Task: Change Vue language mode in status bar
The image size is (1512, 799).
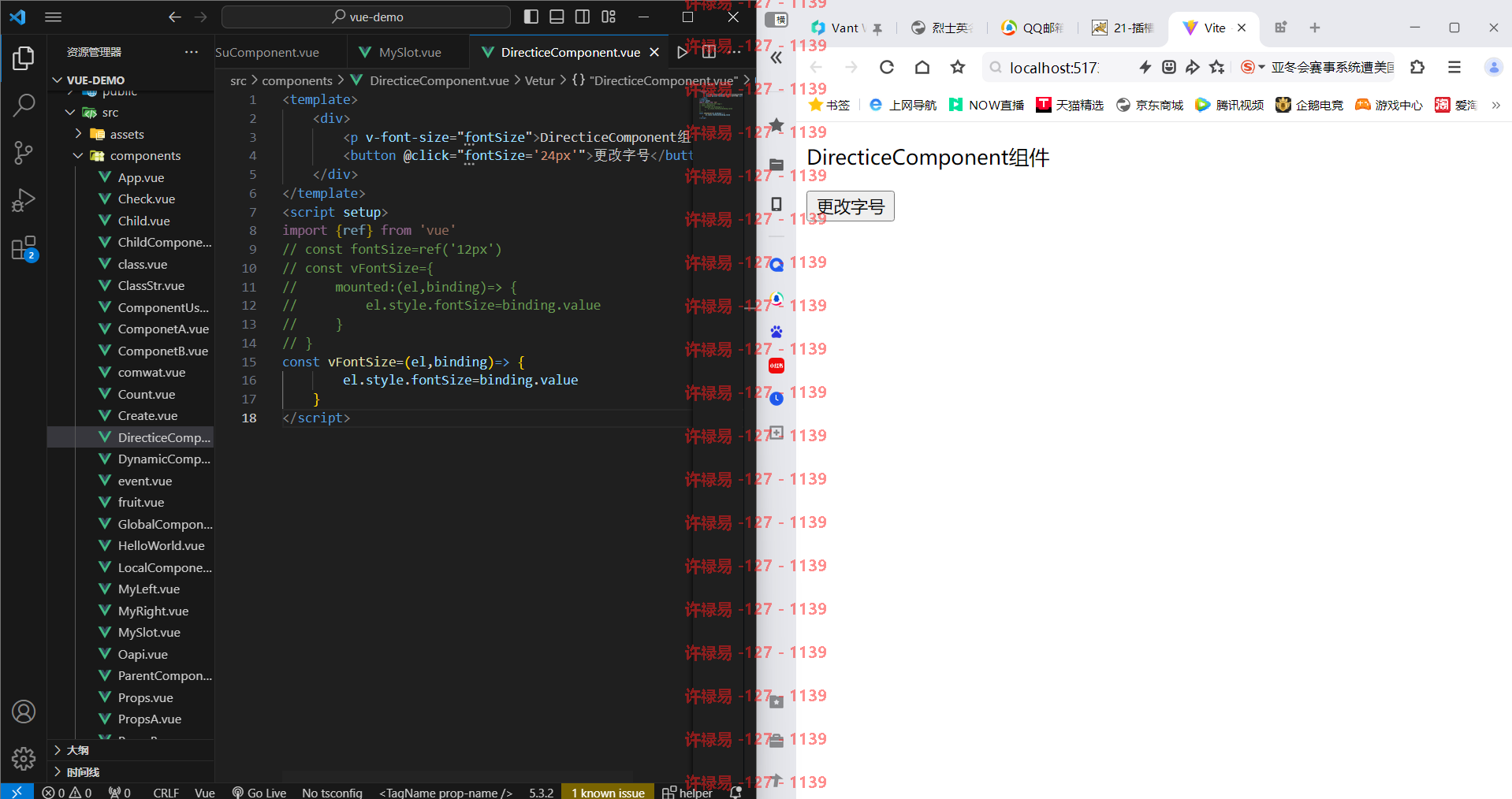Action: [205, 793]
